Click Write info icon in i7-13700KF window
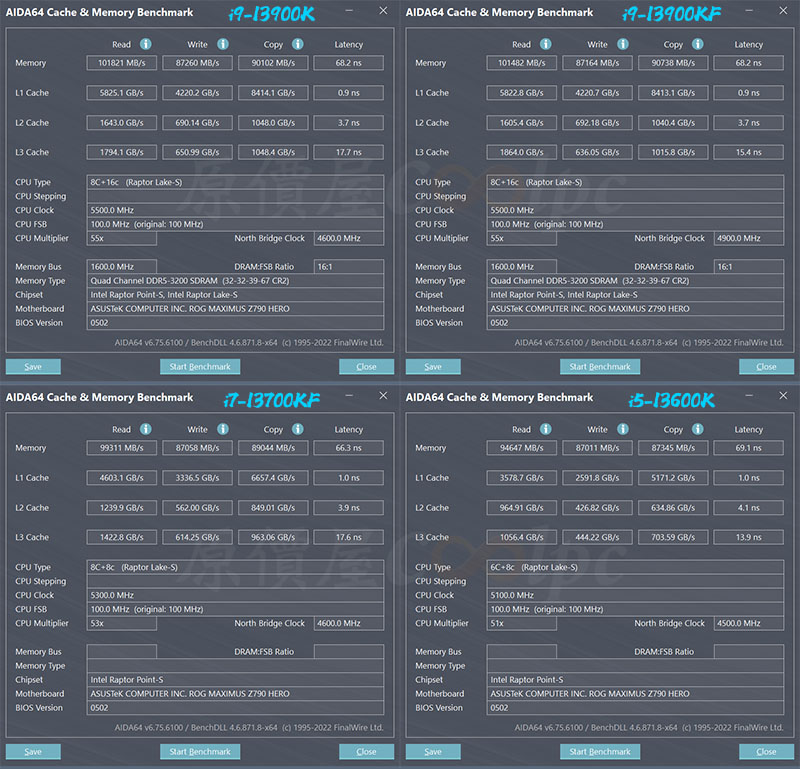This screenshot has width=800, height=769. (x=223, y=429)
